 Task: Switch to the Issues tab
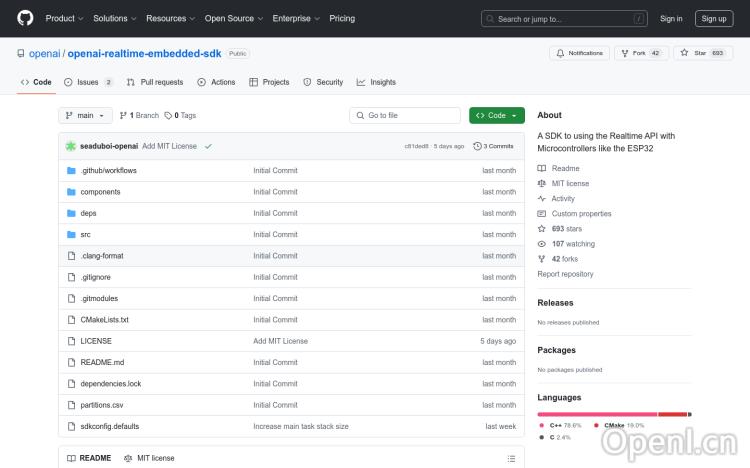coord(88,82)
